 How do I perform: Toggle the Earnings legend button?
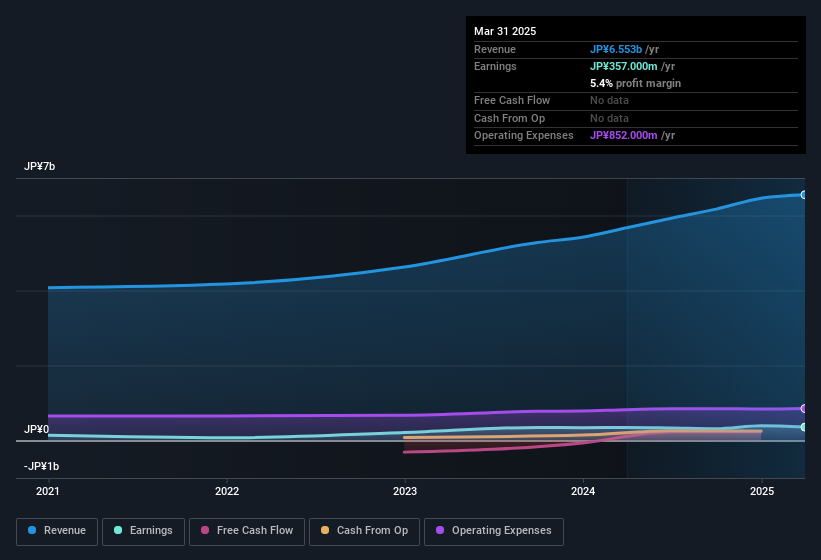(143, 531)
